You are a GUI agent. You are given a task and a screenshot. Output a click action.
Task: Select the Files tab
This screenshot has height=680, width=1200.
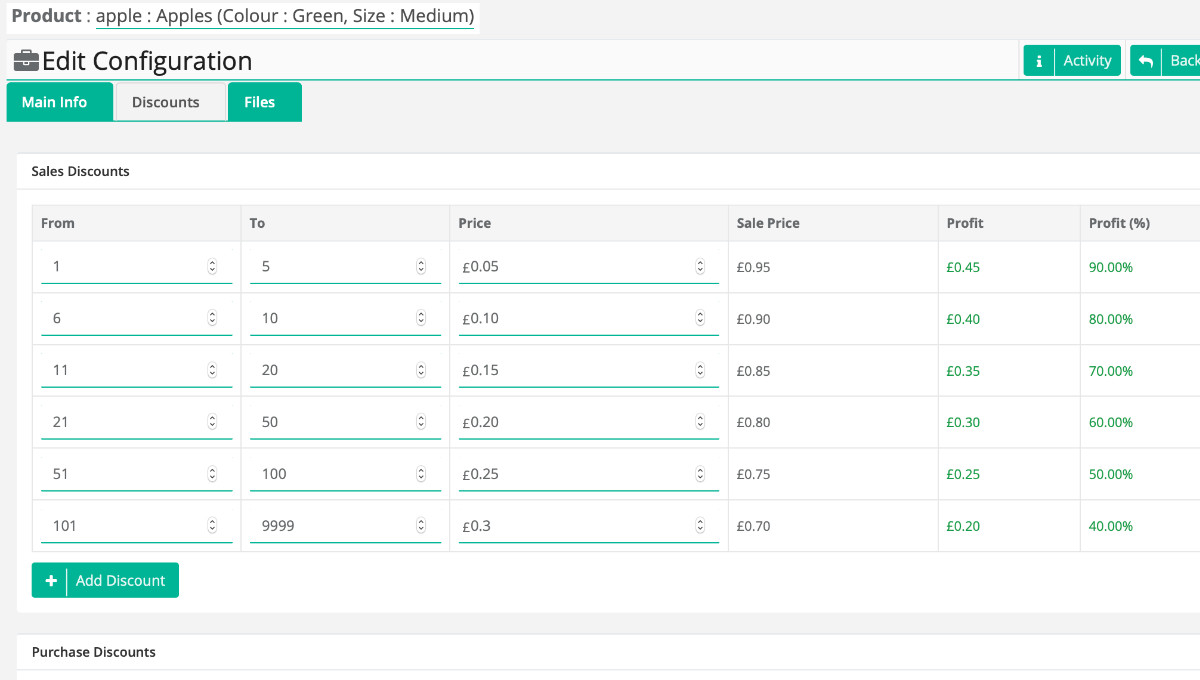(x=260, y=102)
